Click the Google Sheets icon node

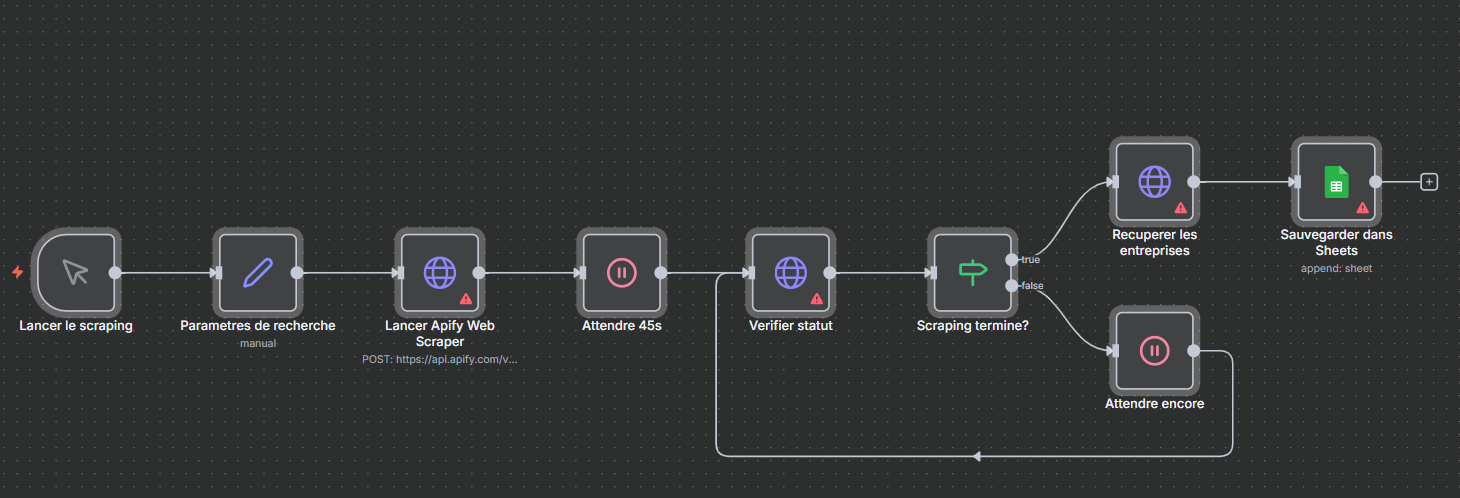pos(1336,181)
